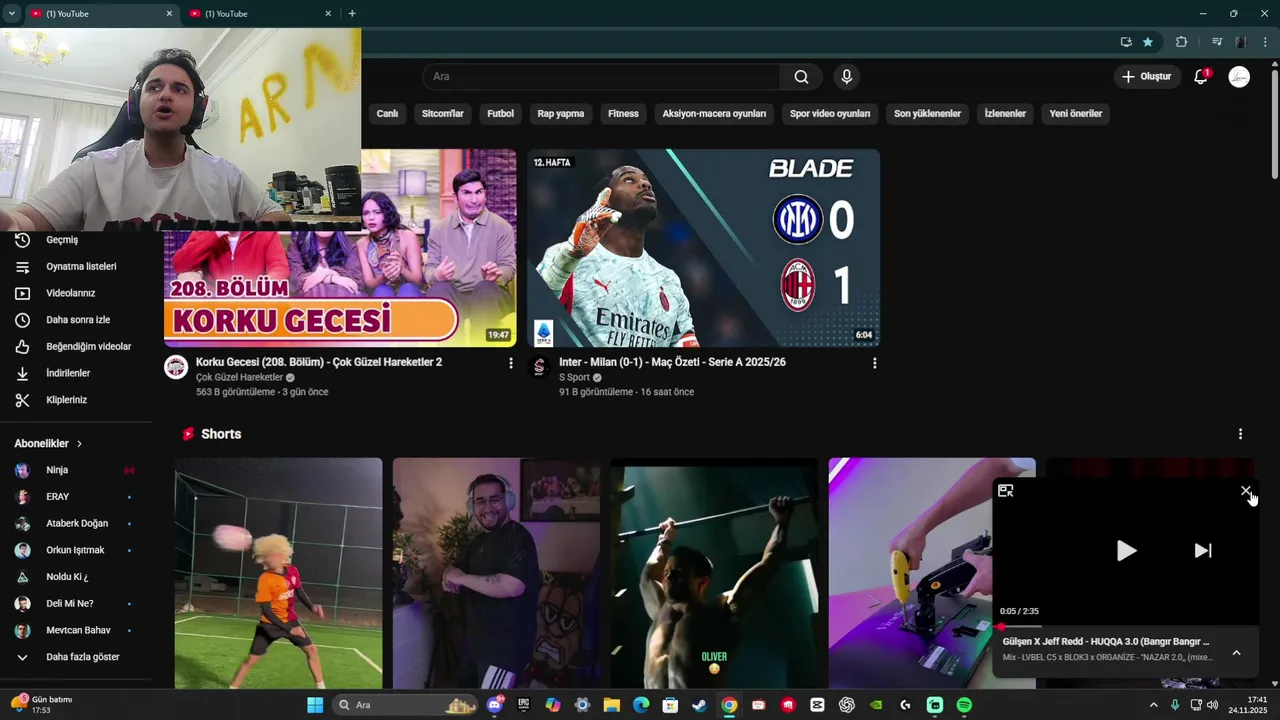The width and height of the screenshot is (1280, 720).
Task: Select the Son yüklenenler chip
Action: 927,114
